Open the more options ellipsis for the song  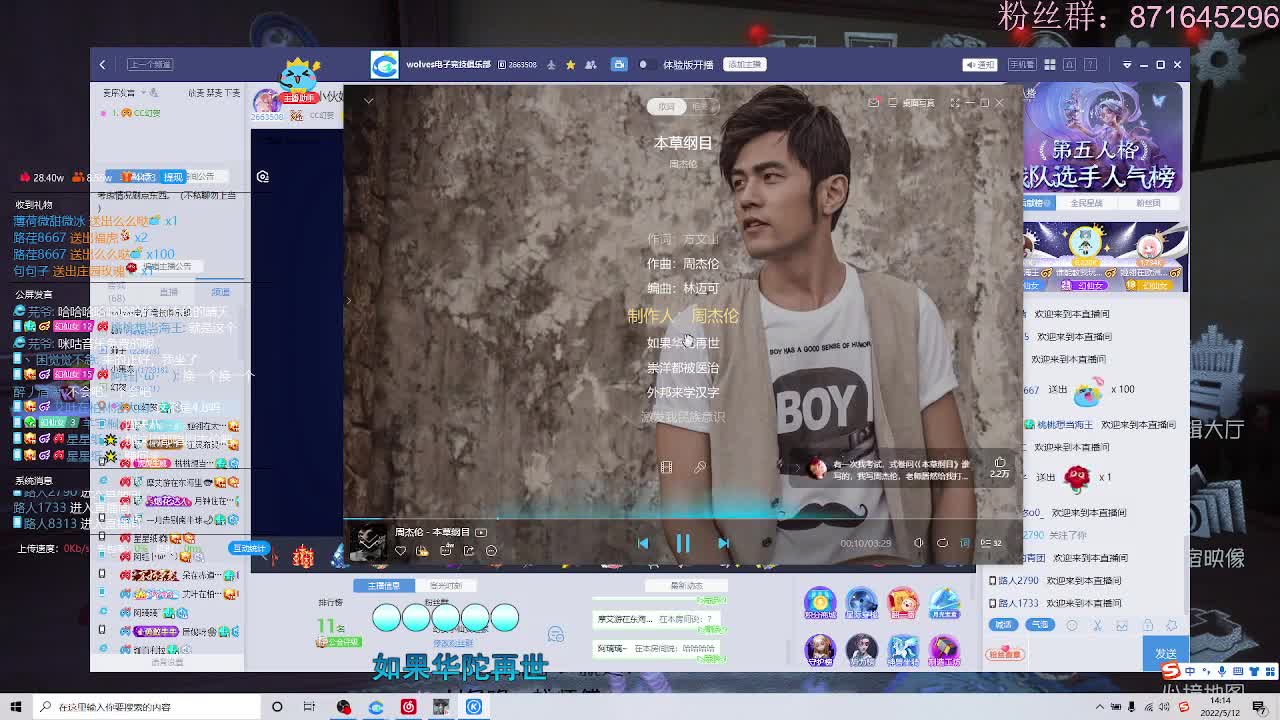click(x=491, y=550)
